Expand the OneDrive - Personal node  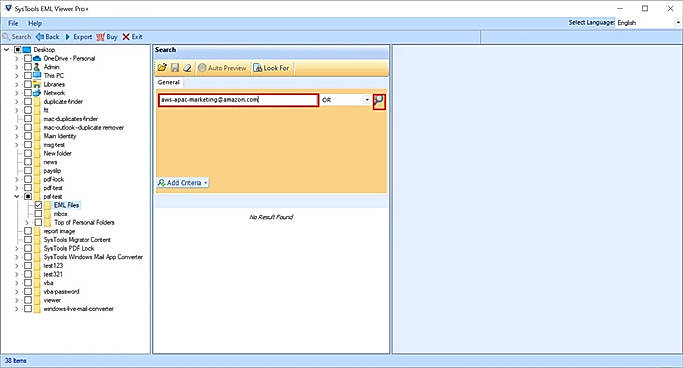click(x=17, y=58)
